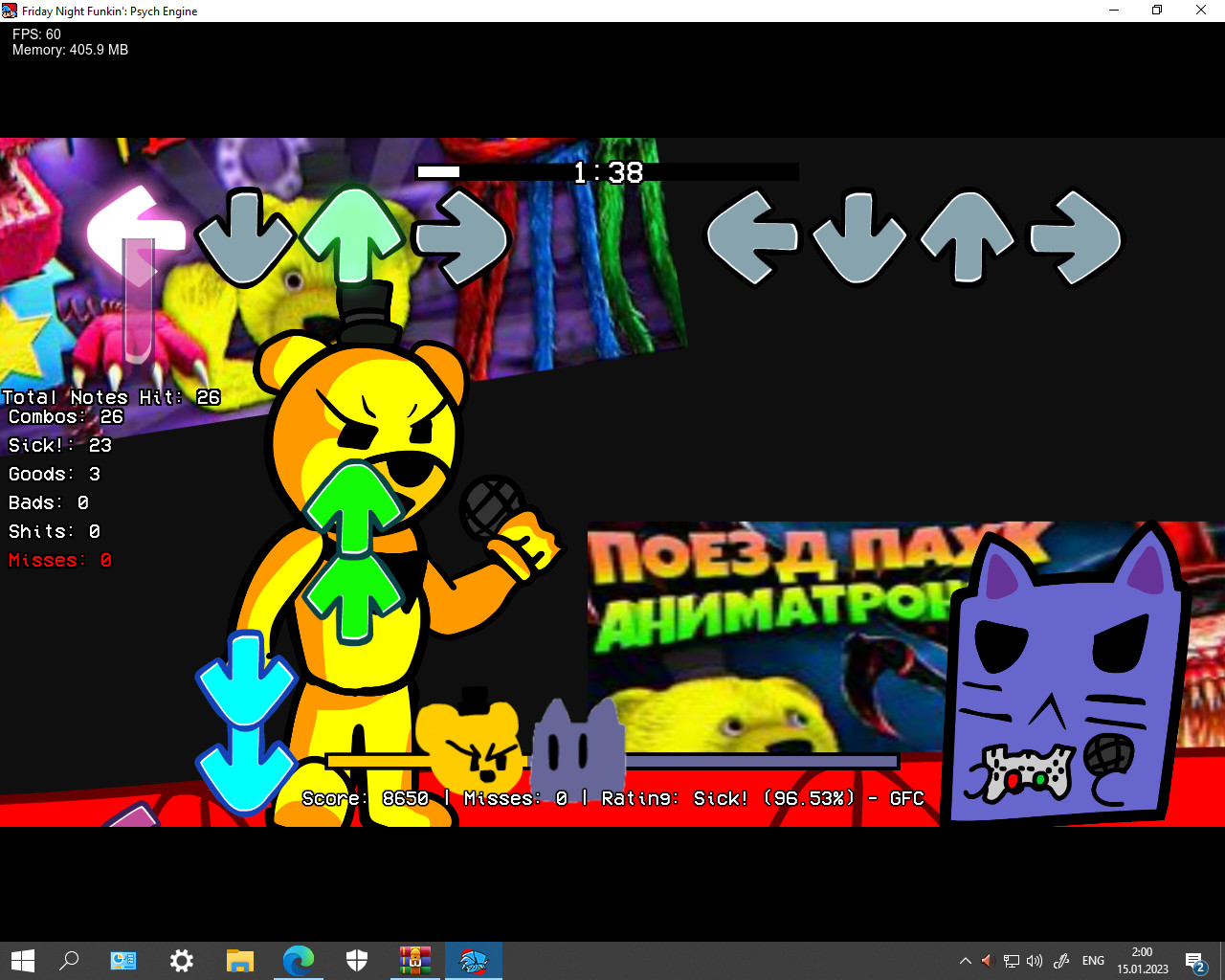Click the upper falling cyan down-arrow note
The height and width of the screenshot is (980, 1225).
[246, 678]
